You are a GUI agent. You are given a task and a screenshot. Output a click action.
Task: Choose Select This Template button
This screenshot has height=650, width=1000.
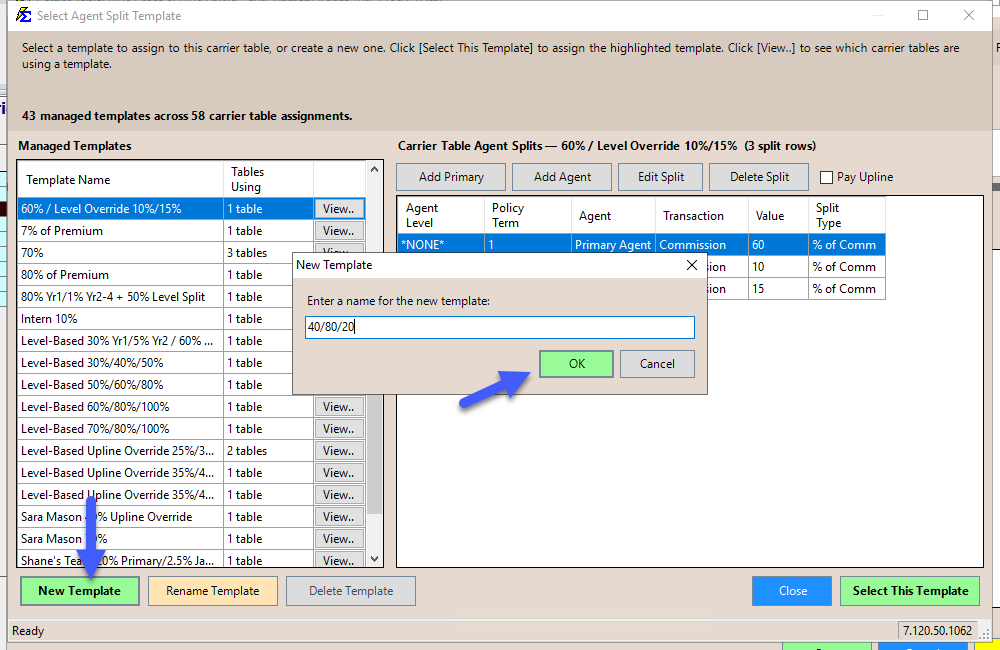[910, 591]
